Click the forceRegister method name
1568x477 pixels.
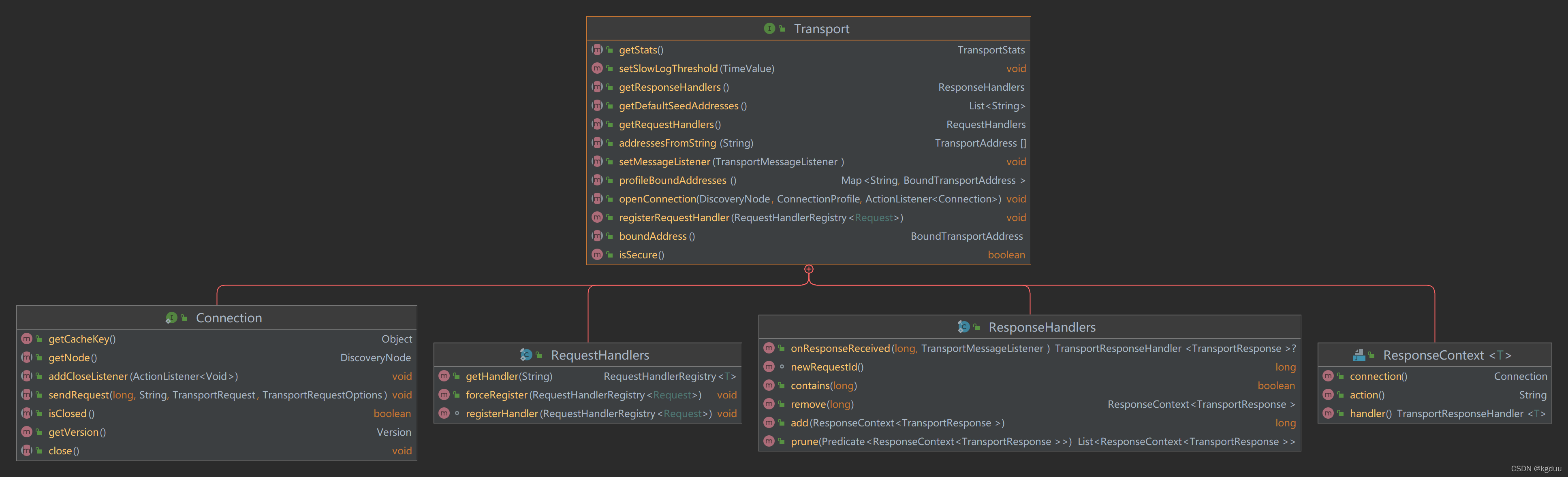tap(497, 395)
